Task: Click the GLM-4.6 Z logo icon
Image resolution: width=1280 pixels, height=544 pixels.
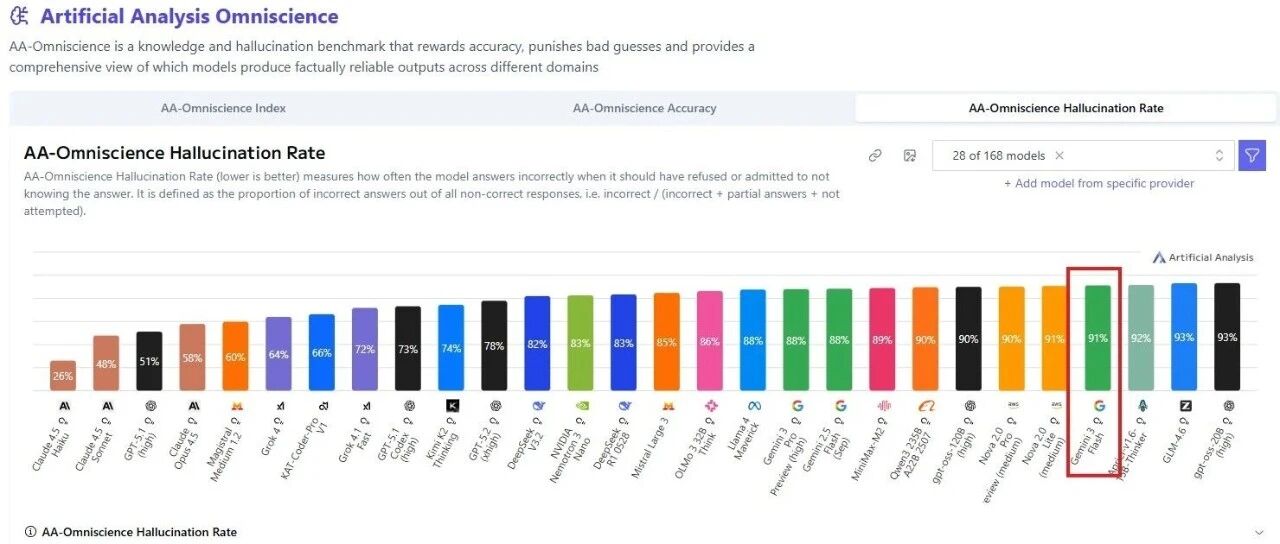Action: pos(1185,406)
